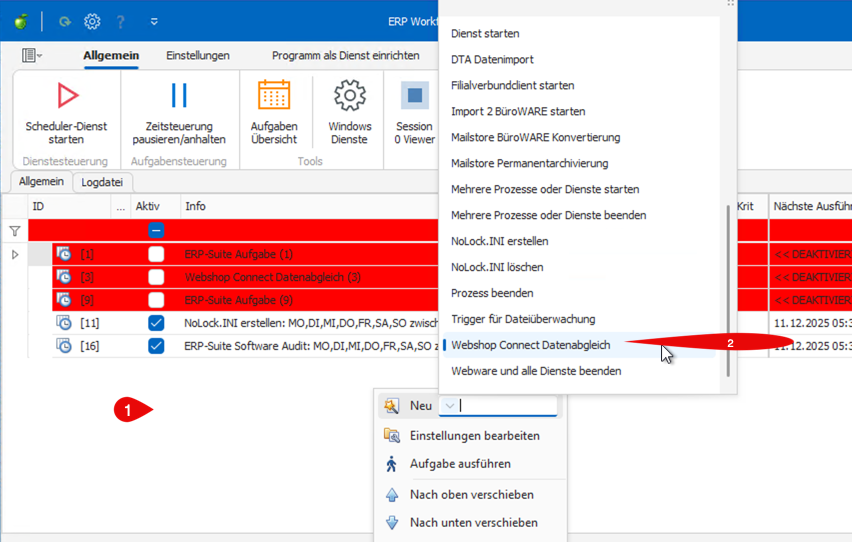Click Programm als Dienst einrichten
852x542 pixels.
click(345, 56)
